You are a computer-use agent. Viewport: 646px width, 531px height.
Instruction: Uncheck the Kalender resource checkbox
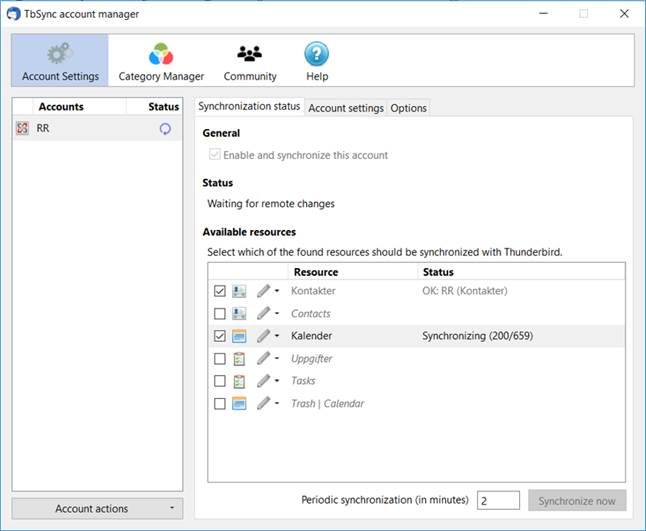click(220, 336)
